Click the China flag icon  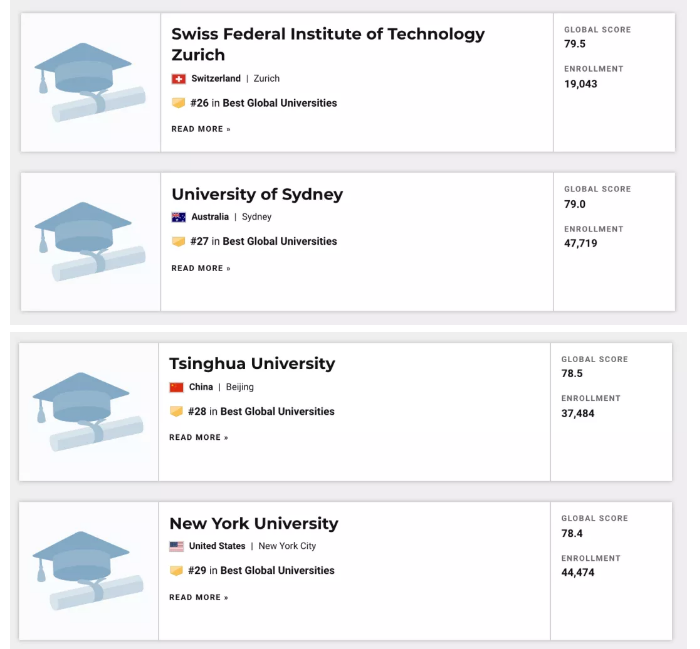[x=177, y=387]
